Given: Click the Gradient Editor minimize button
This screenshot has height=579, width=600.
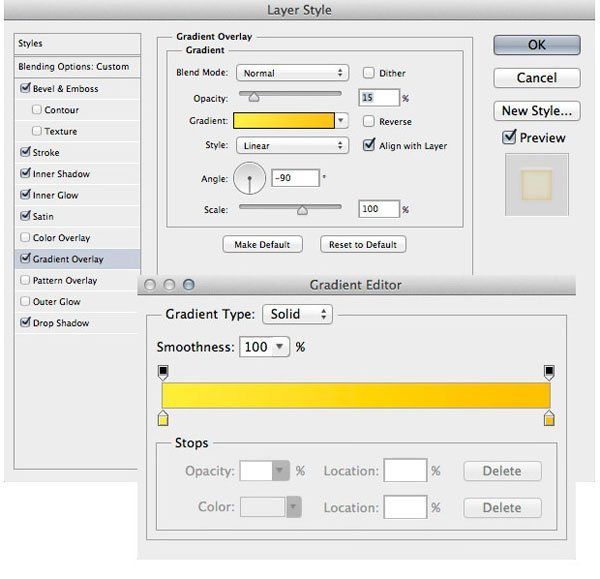Looking at the screenshot, I should (x=169, y=285).
